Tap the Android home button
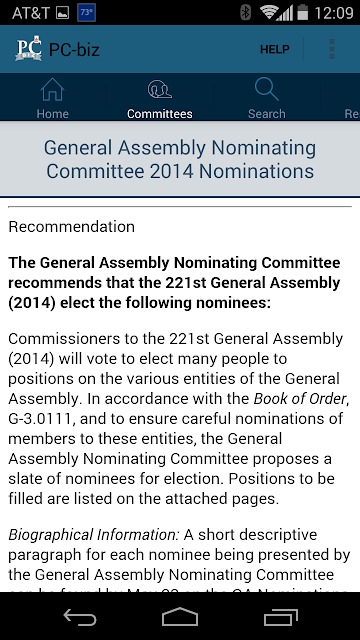This screenshot has height=640, width=360. (180, 617)
